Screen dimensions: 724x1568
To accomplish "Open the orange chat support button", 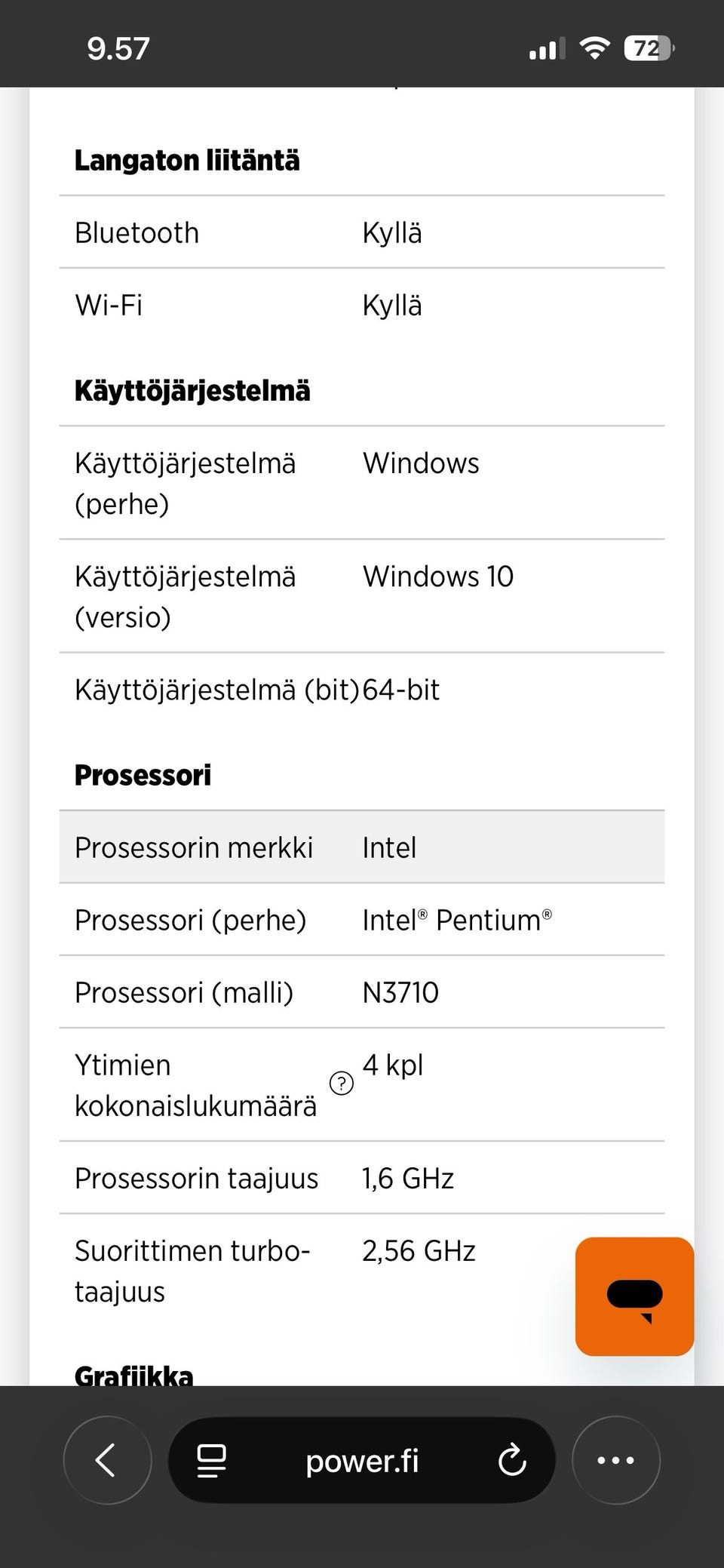I will 634,1296.
